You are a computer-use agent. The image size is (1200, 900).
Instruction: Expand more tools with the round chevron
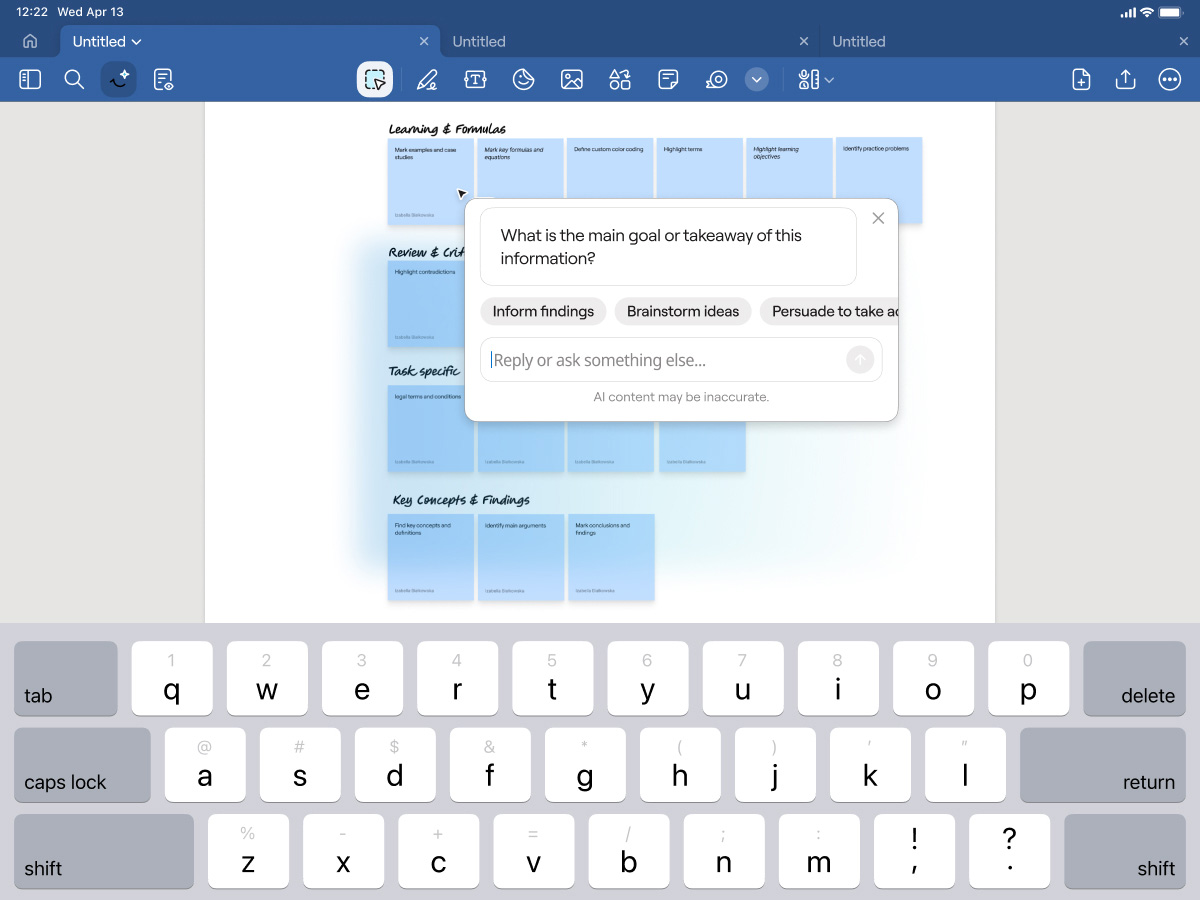point(757,80)
